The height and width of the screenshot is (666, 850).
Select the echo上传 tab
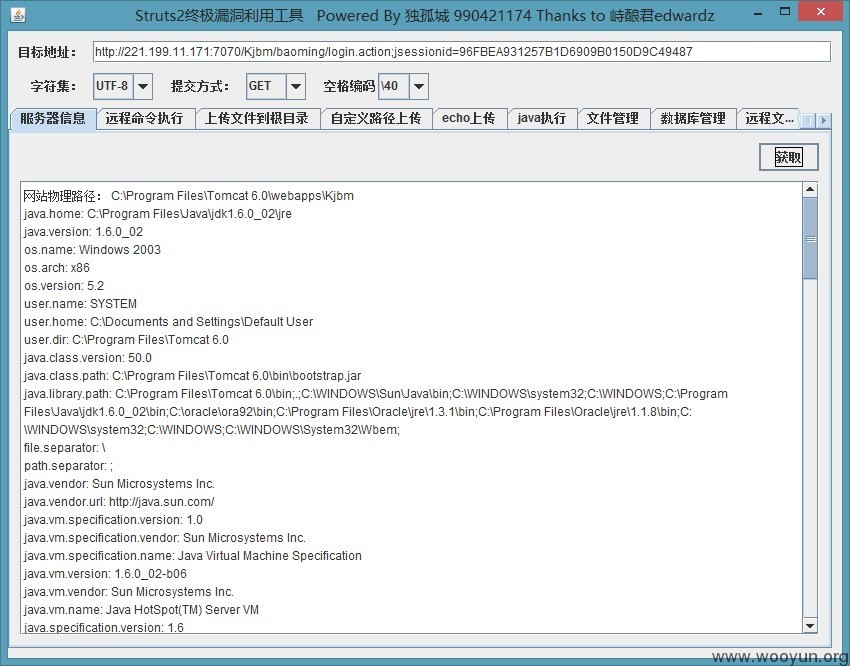(469, 118)
